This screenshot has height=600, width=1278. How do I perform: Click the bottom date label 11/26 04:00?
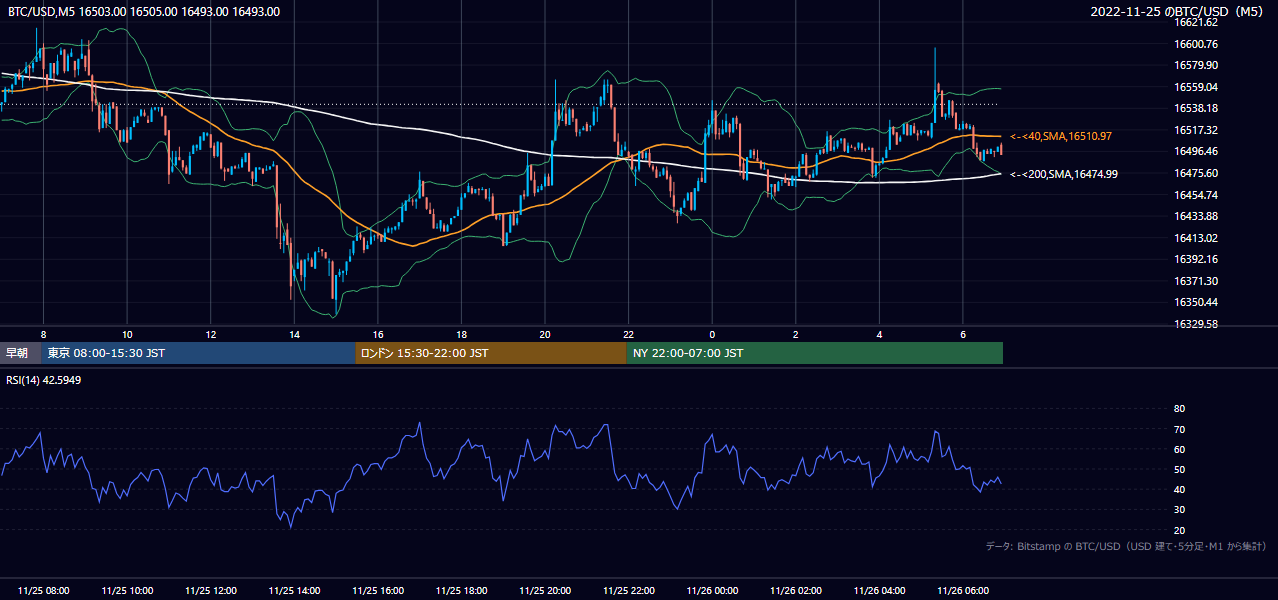[879, 591]
